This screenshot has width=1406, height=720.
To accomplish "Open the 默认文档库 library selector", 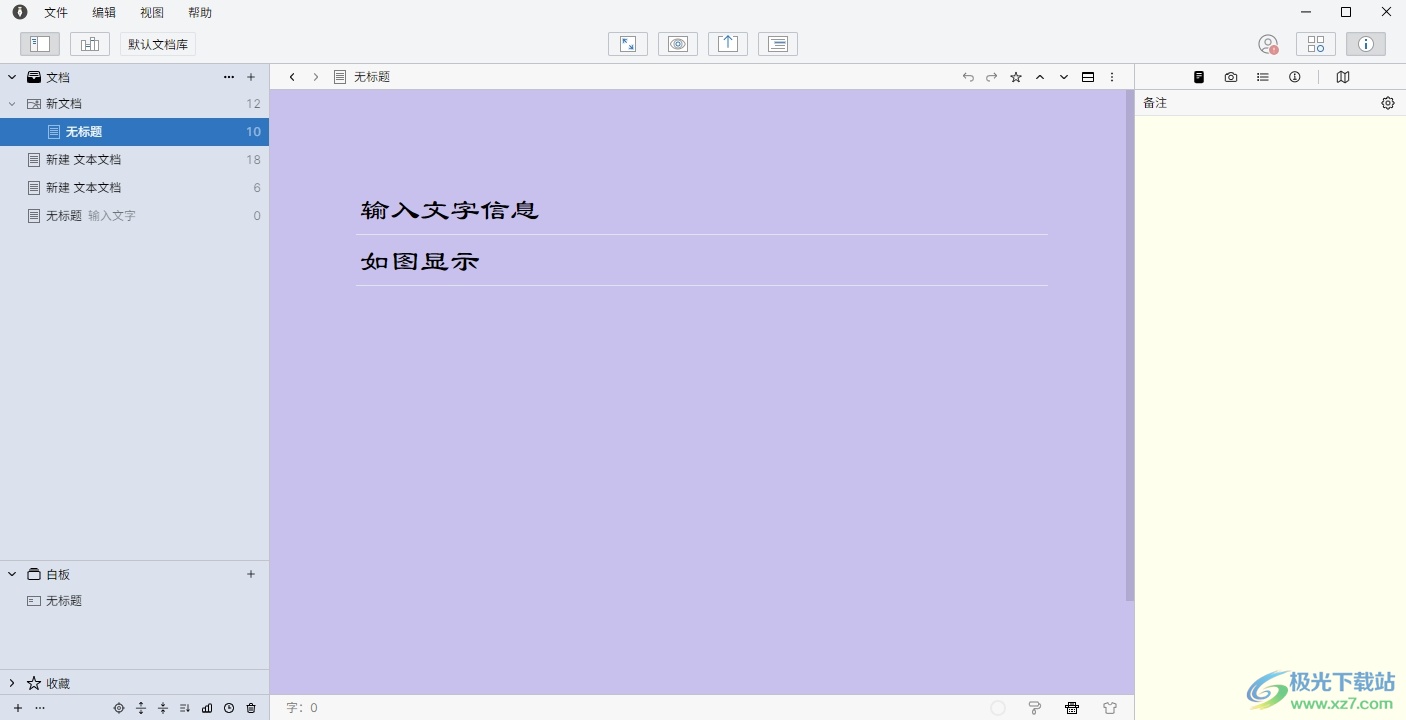I will 158,44.
